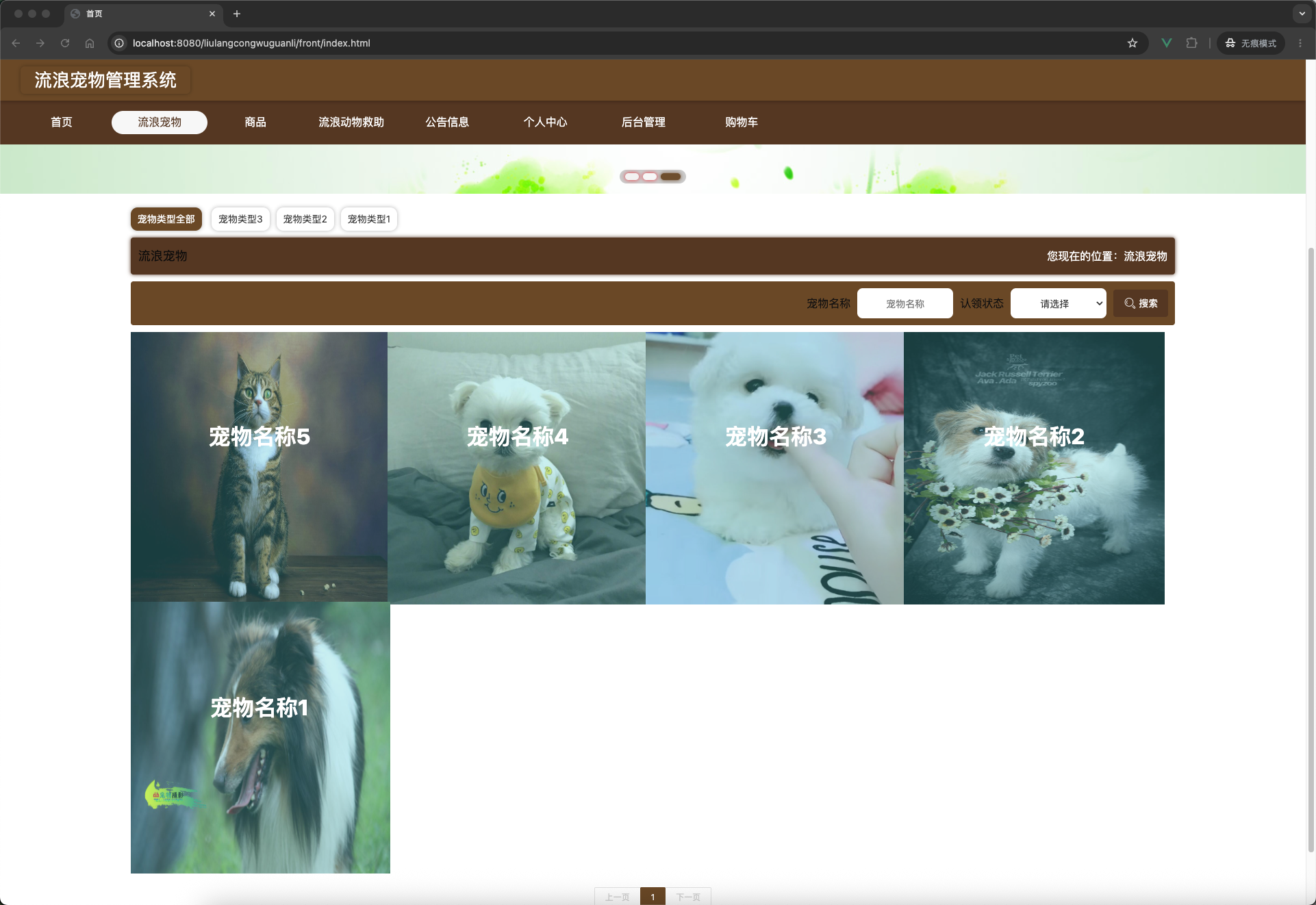Viewport: 1316px width, 905px height.
Task: Open the 认领状态 请选择 dropdown
Action: pyautogui.click(x=1059, y=303)
